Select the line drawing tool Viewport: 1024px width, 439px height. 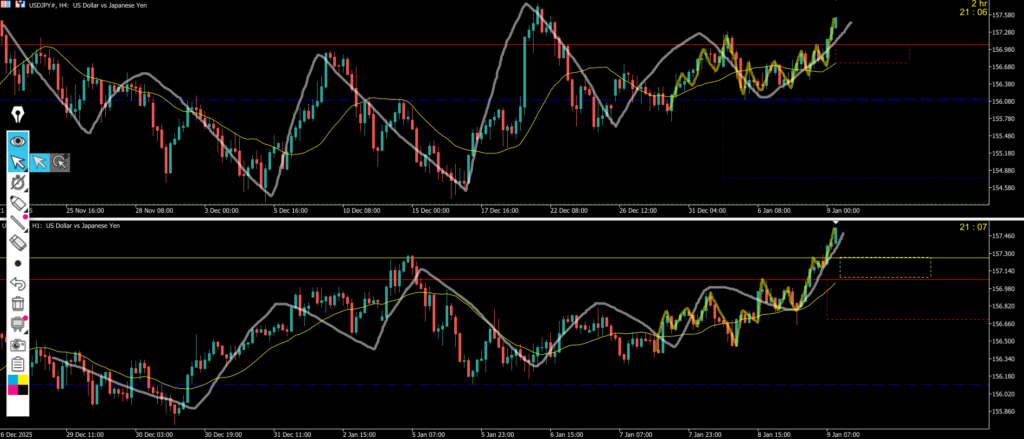[x=18, y=222]
